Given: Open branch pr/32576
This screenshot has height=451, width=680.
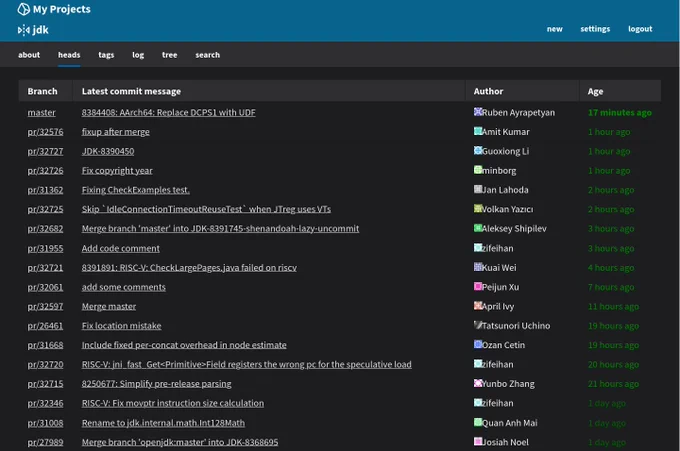Looking at the screenshot, I should pyautogui.click(x=46, y=132).
